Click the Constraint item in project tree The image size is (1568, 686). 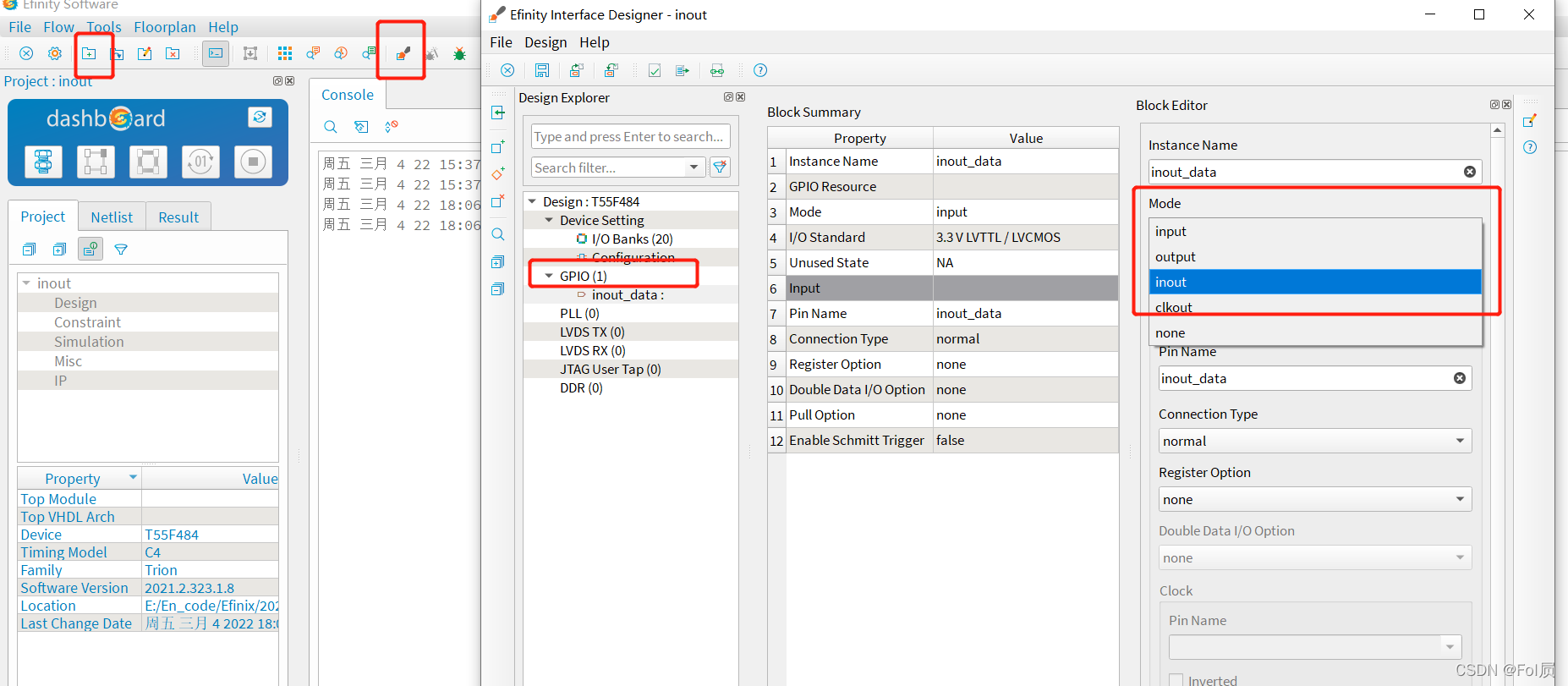pos(87,322)
